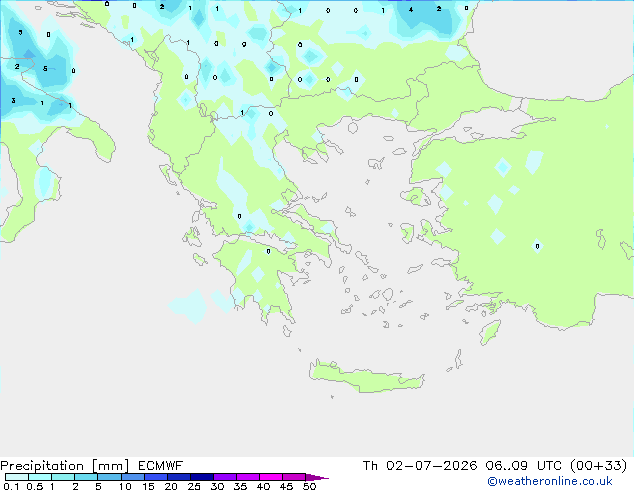Click the 5–10 mm legend swatch
The image size is (634, 490).
point(109,477)
